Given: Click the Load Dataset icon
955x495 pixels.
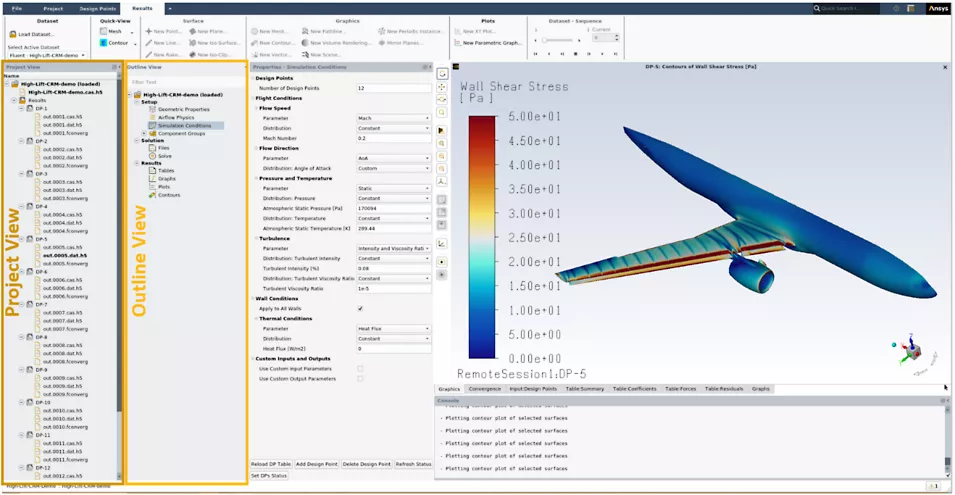Looking at the screenshot, I should coord(14,34).
